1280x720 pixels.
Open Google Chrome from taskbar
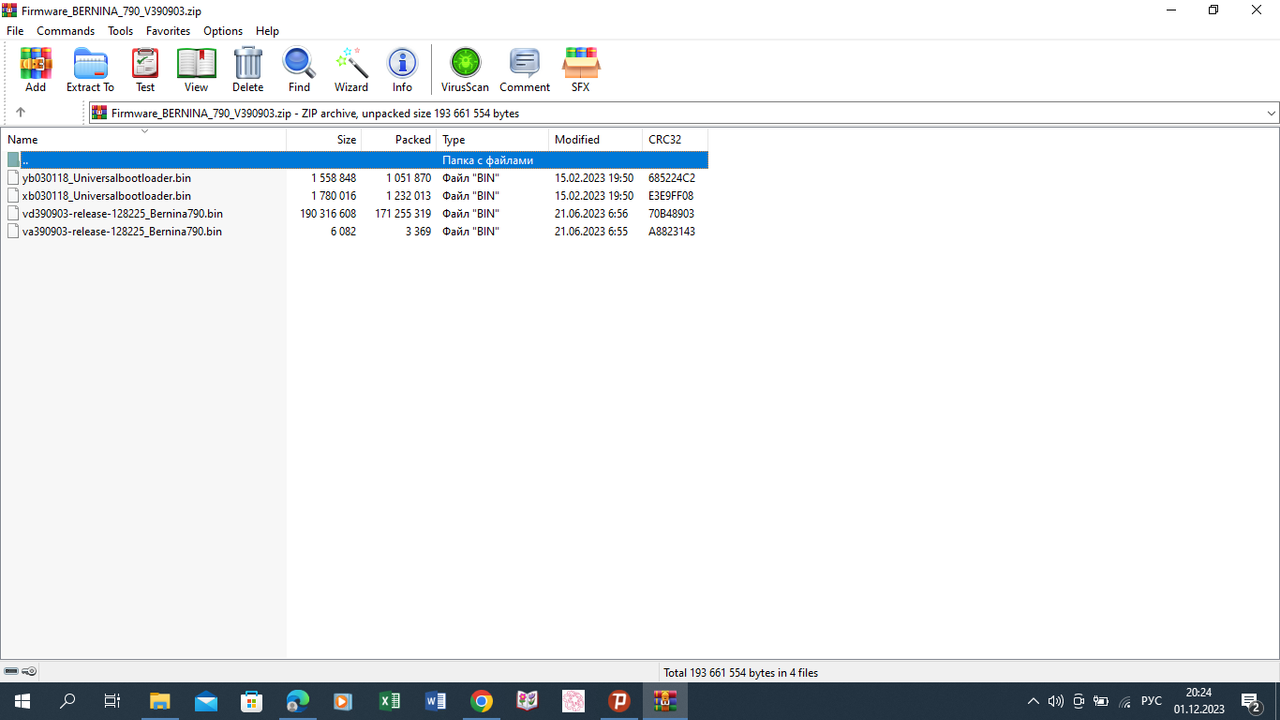tap(482, 701)
